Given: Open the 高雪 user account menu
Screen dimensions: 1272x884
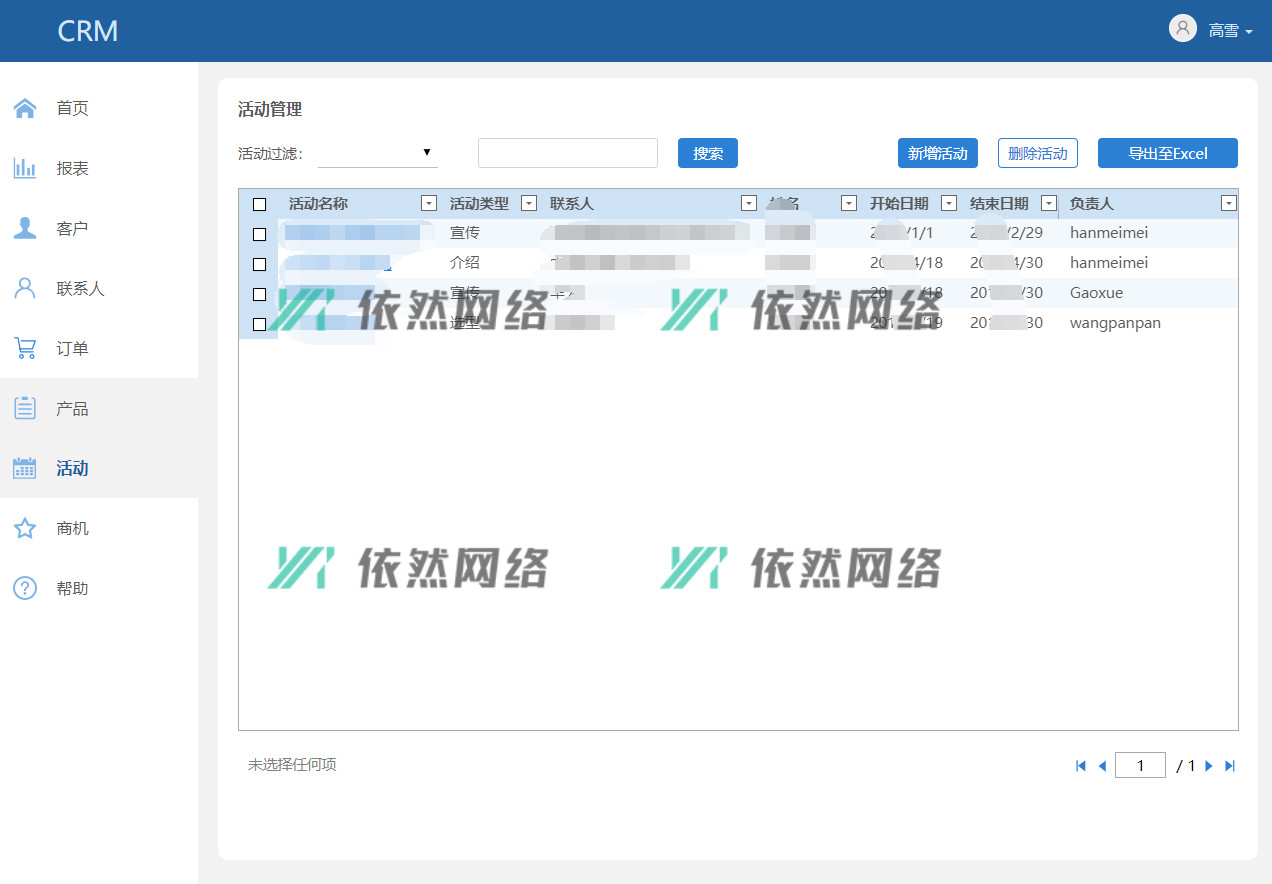Looking at the screenshot, I should pyautogui.click(x=1211, y=30).
